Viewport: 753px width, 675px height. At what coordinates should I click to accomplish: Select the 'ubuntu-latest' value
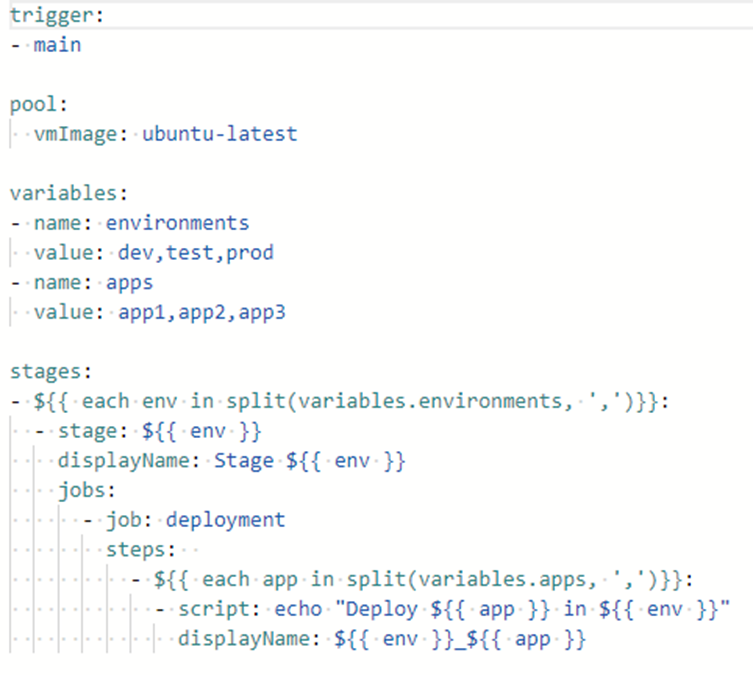219,134
